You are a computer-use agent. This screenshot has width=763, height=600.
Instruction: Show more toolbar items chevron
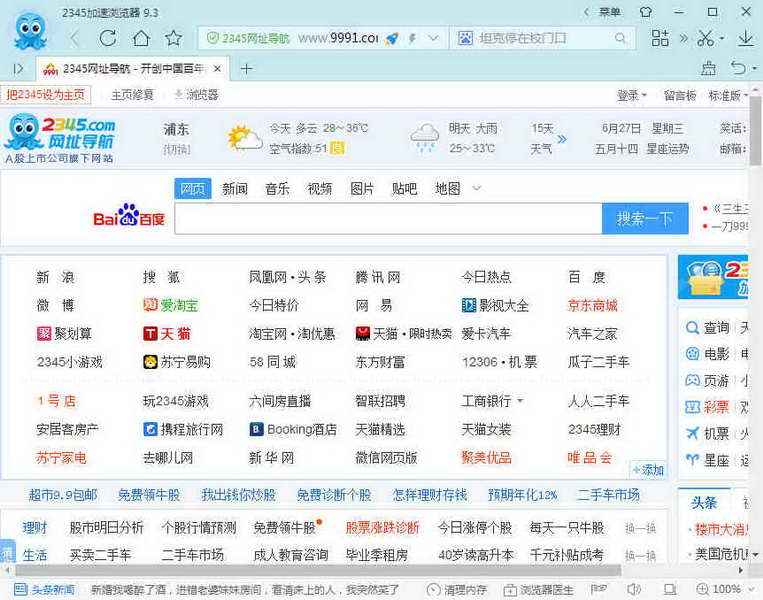click(684, 38)
